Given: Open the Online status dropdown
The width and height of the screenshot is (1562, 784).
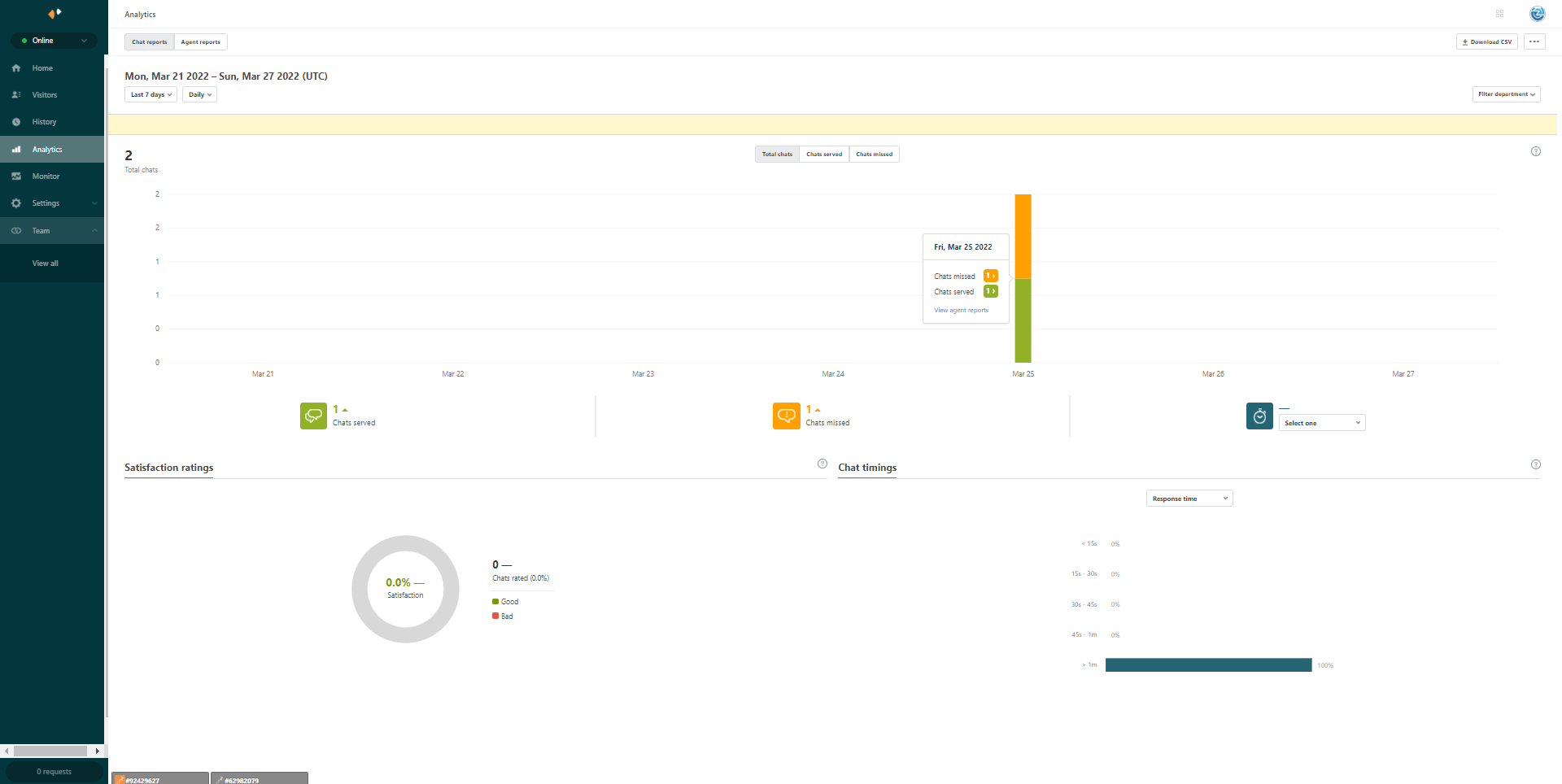Looking at the screenshot, I should (x=54, y=41).
